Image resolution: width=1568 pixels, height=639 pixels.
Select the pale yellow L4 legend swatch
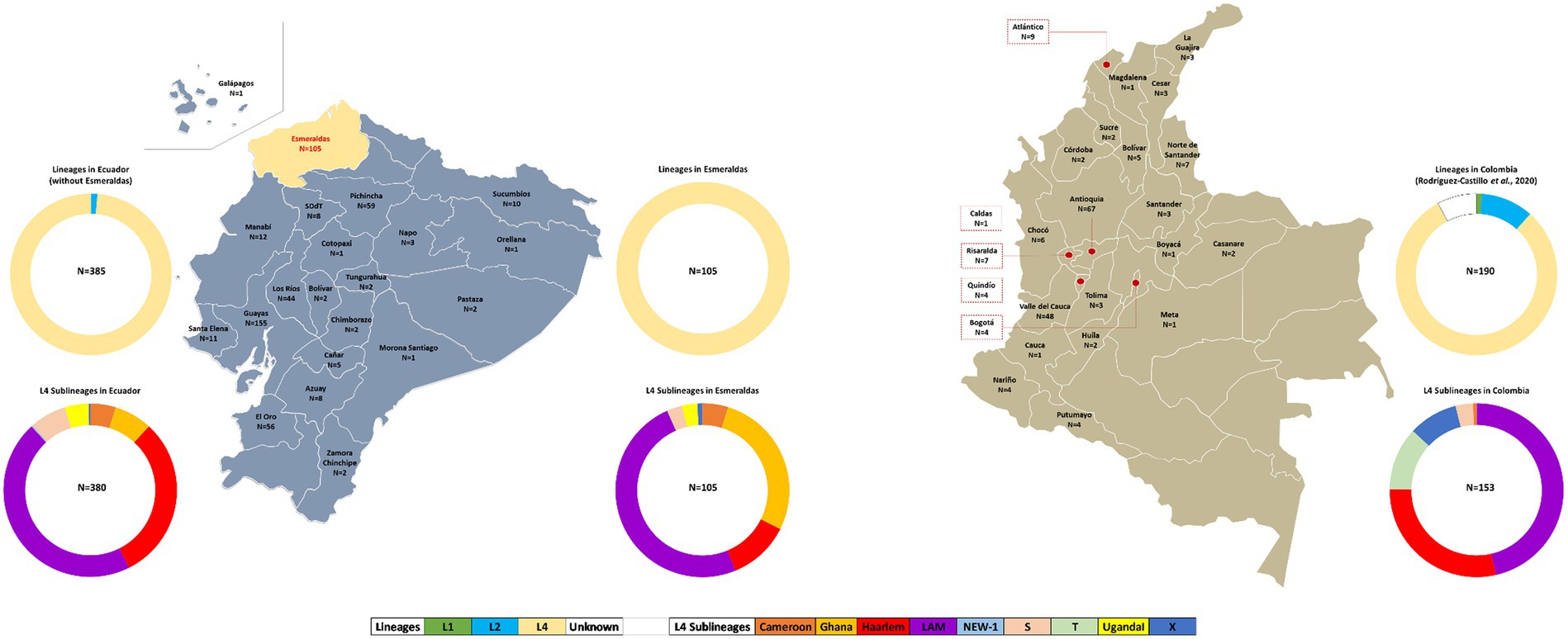coord(541,627)
